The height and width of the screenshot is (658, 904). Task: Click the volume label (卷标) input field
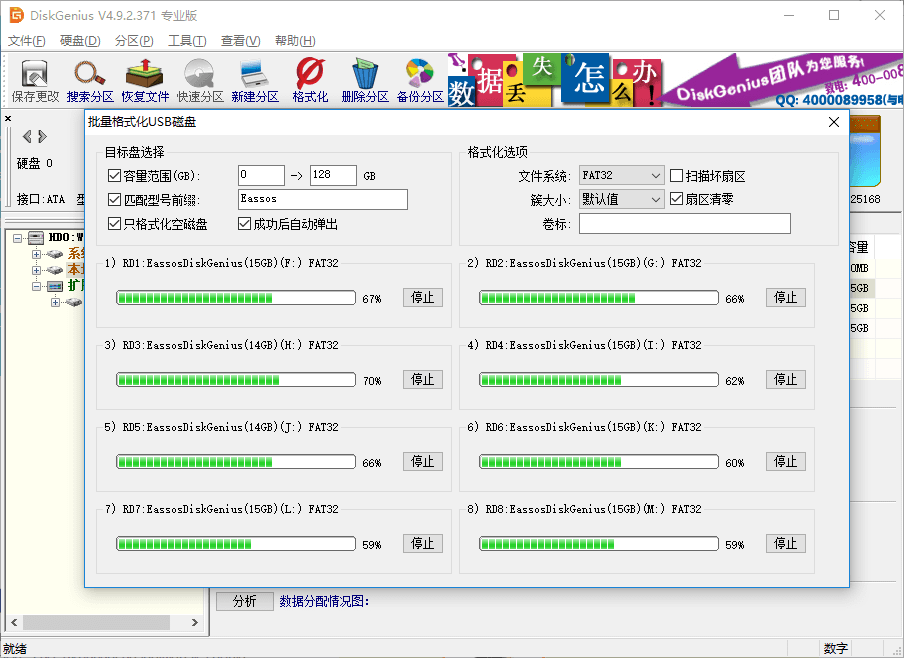pyautogui.click(x=685, y=224)
